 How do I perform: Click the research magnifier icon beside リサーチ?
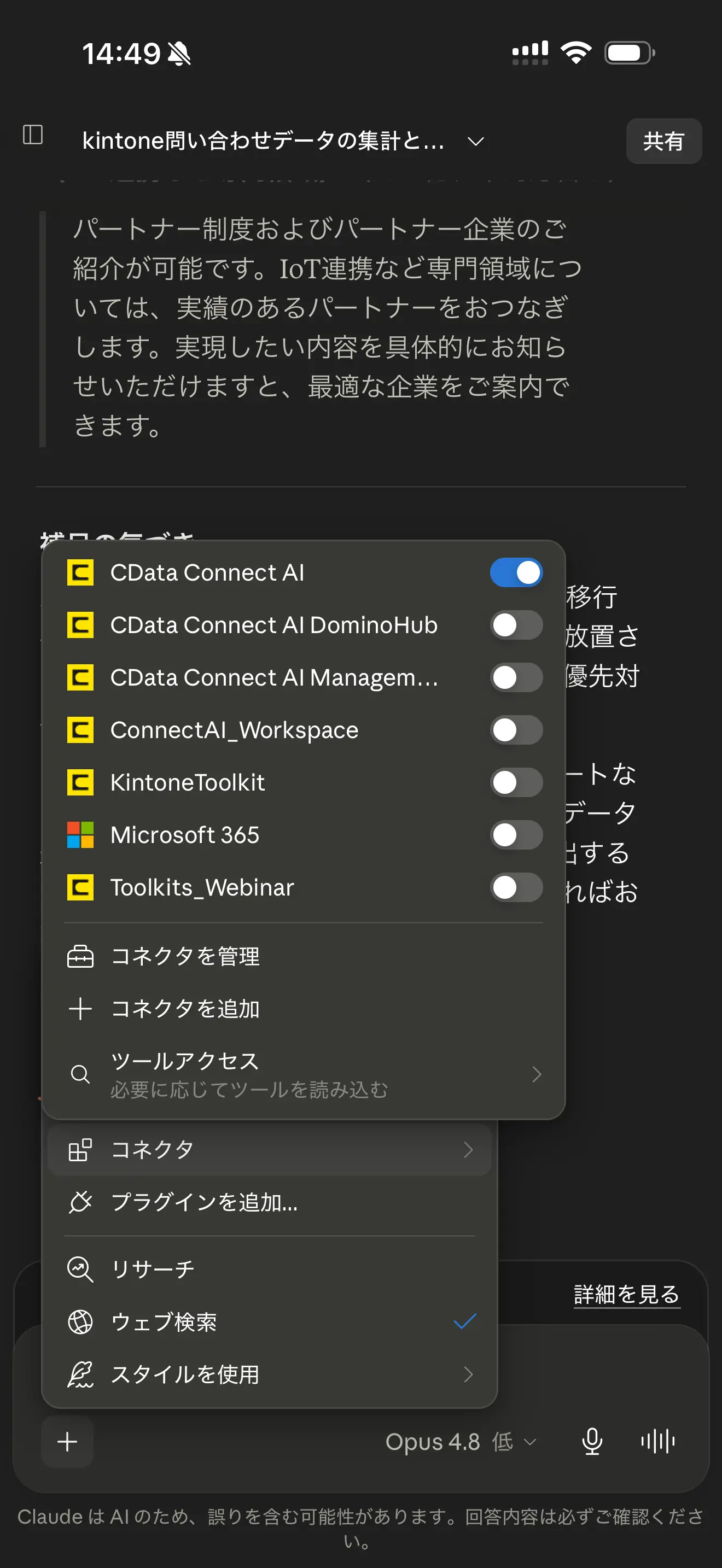click(x=80, y=1269)
